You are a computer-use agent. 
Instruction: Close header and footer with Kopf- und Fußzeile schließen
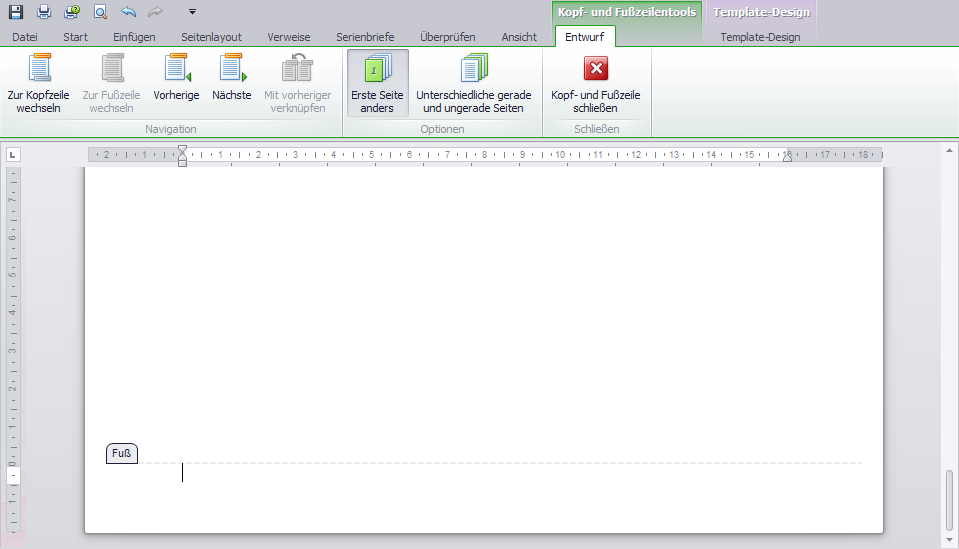pos(596,83)
